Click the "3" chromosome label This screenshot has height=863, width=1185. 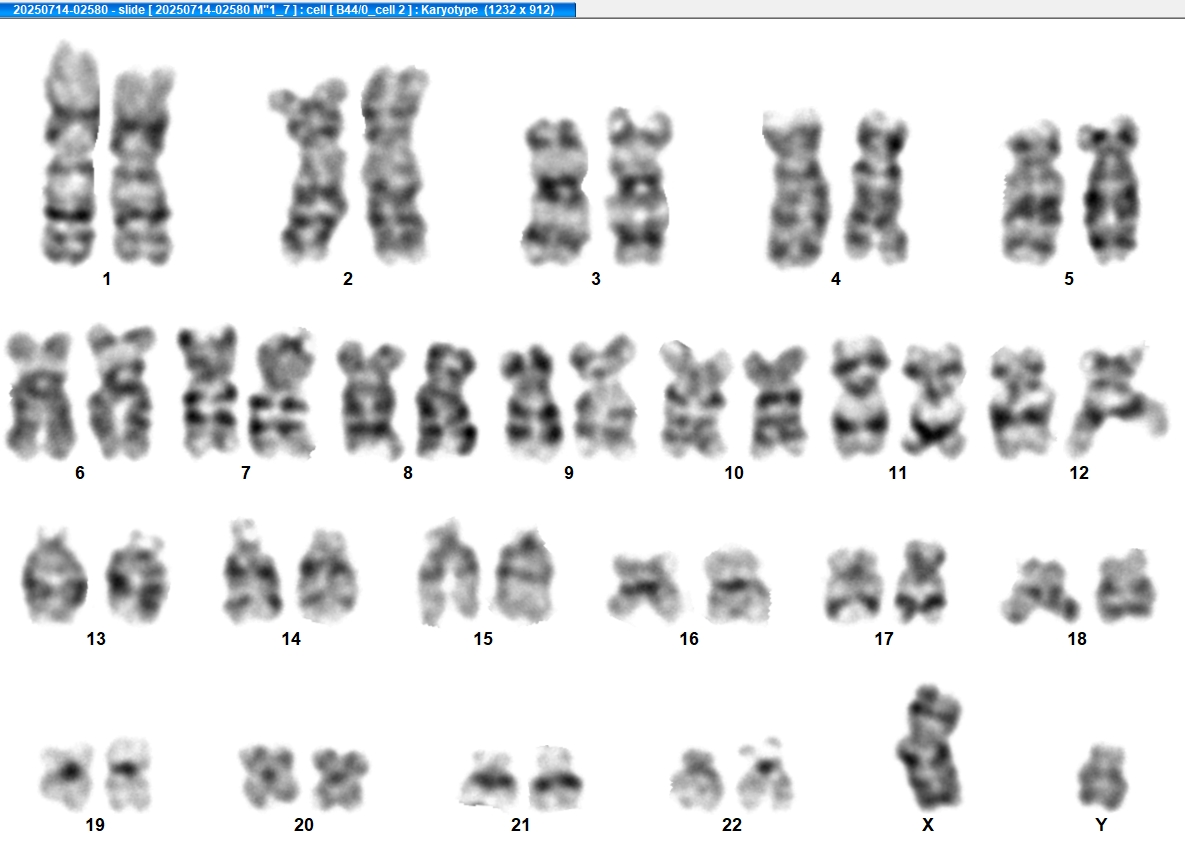tap(596, 280)
